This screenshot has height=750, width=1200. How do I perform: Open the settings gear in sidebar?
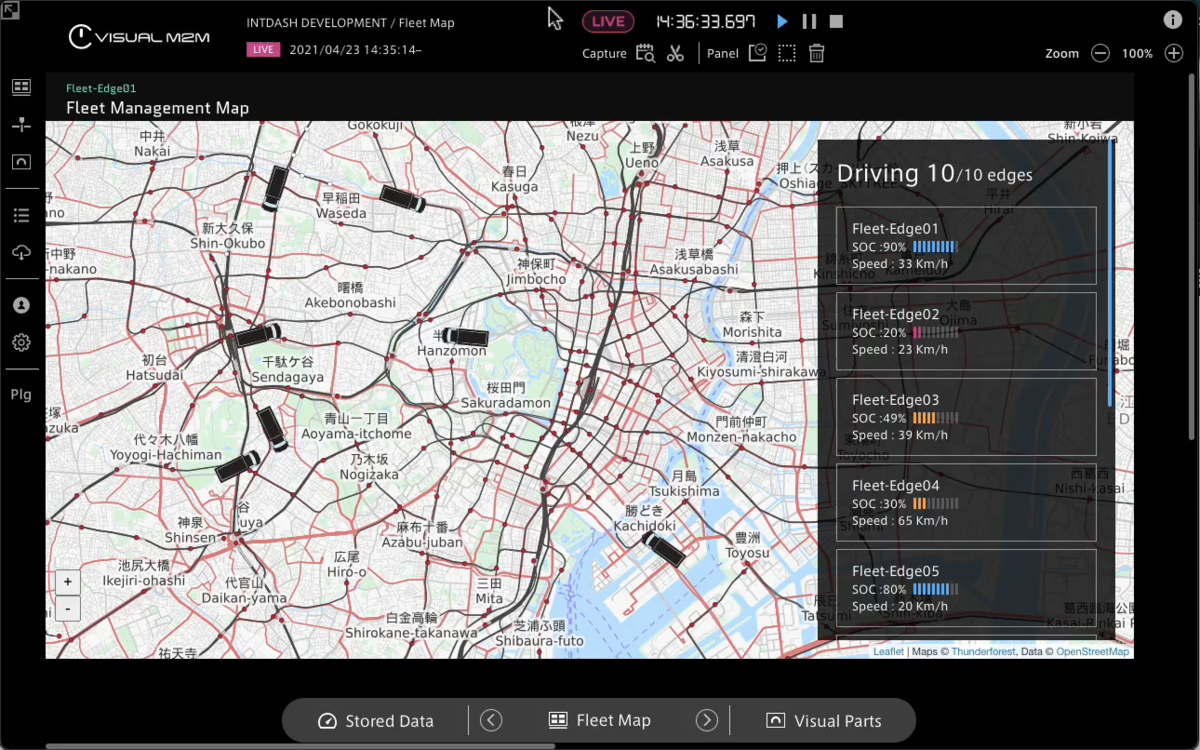click(21, 343)
